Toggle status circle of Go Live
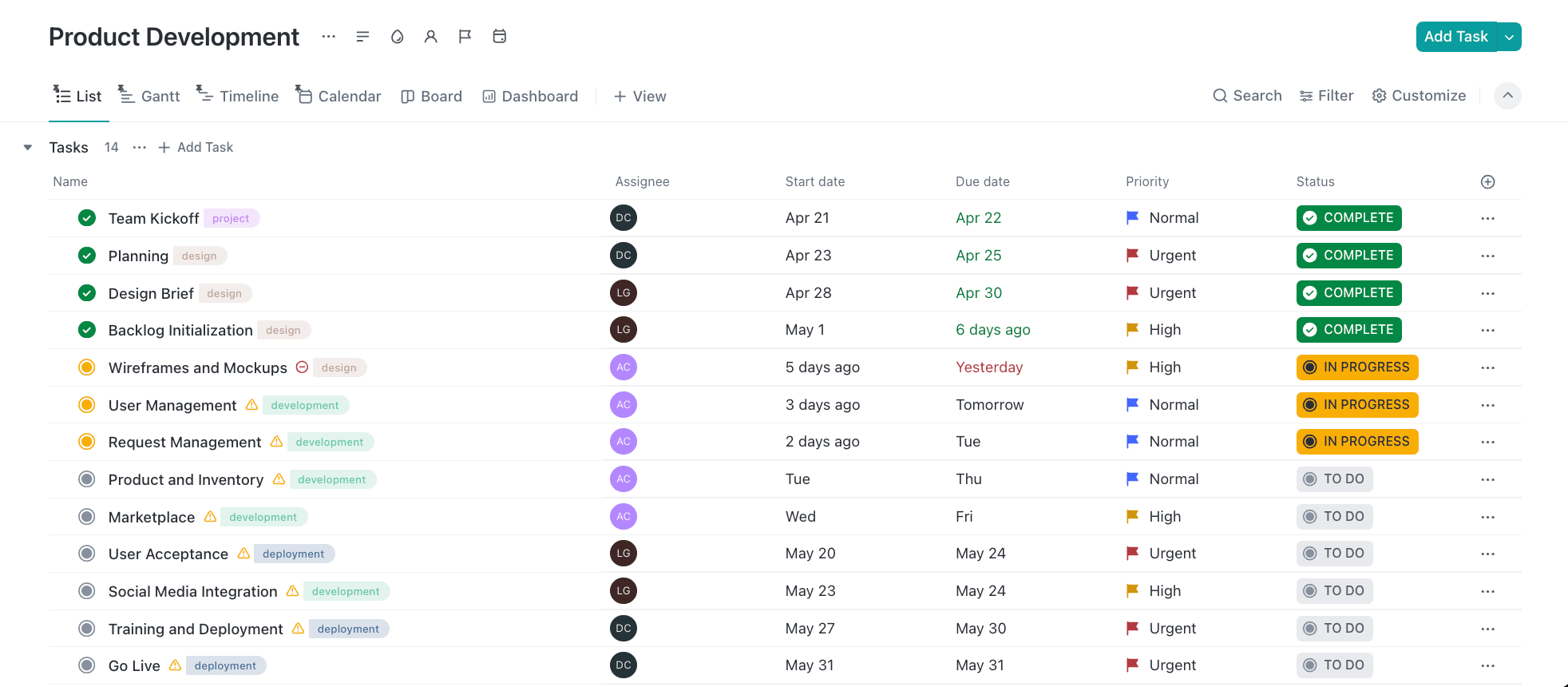The height and width of the screenshot is (687, 1568). (x=87, y=665)
